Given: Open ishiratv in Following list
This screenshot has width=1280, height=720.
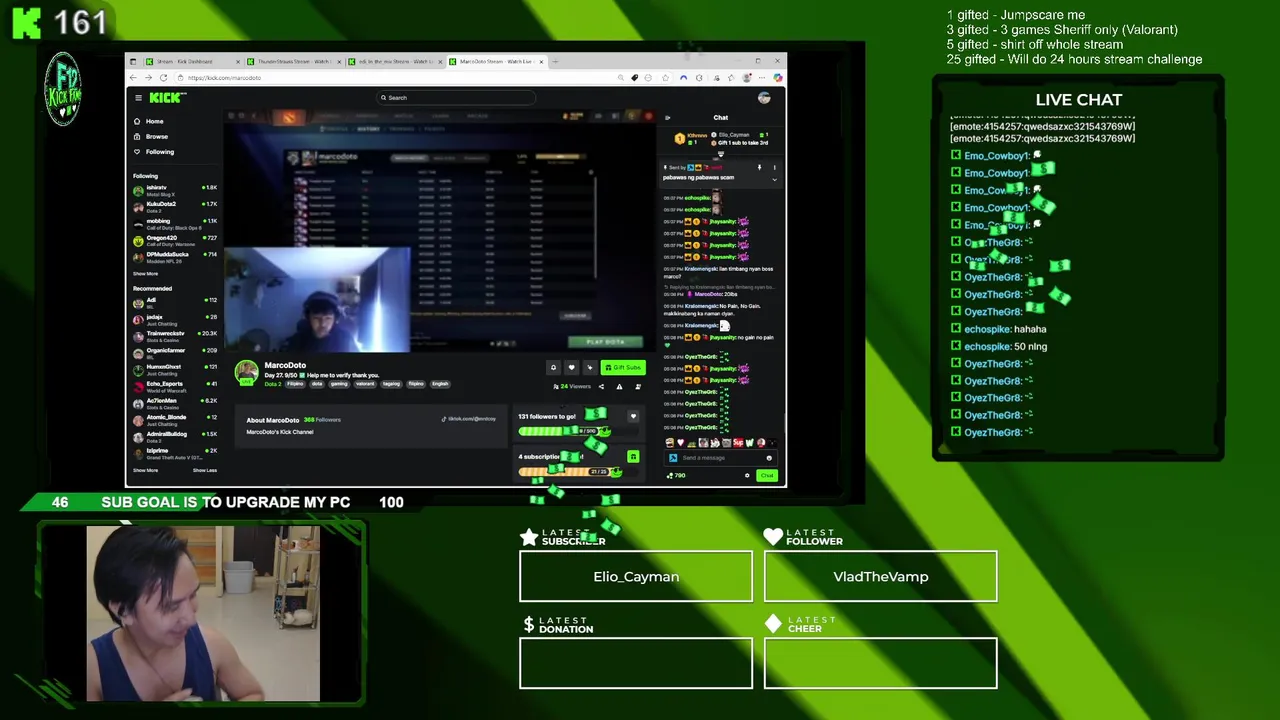Looking at the screenshot, I should (175, 189).
